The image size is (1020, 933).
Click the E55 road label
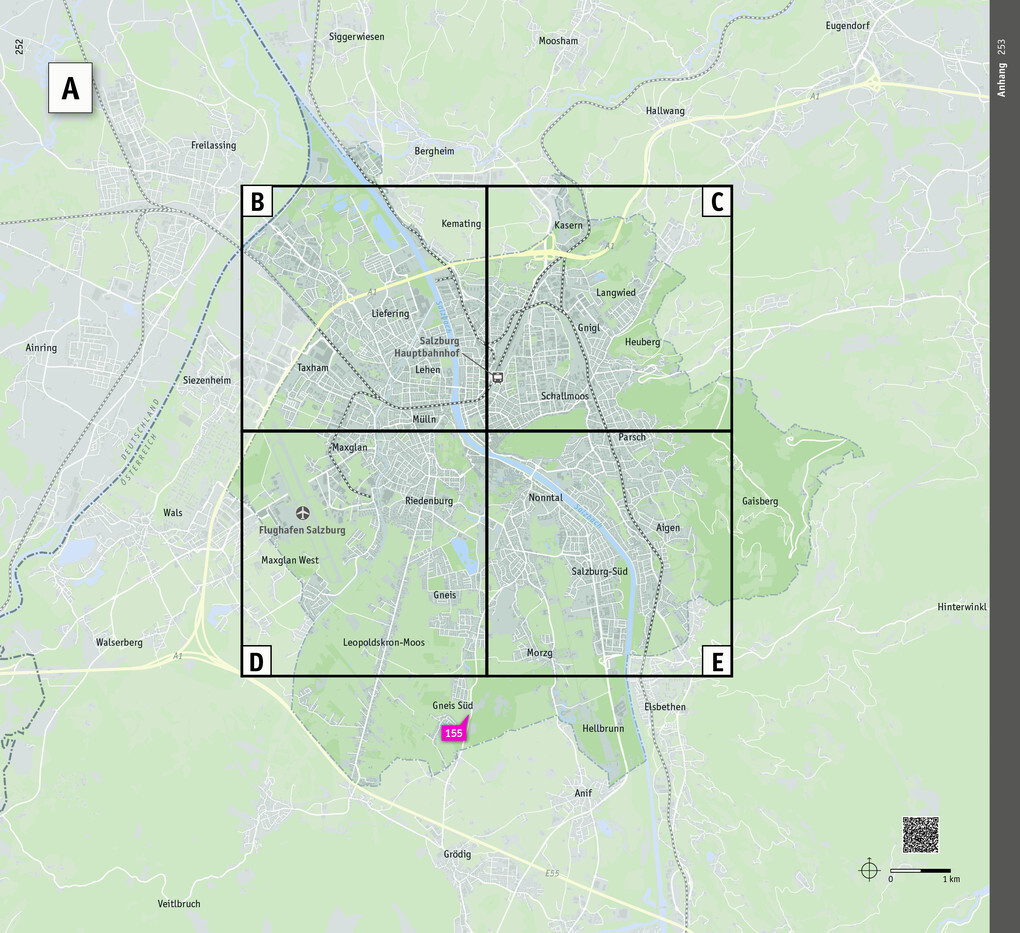pos(552,873)
